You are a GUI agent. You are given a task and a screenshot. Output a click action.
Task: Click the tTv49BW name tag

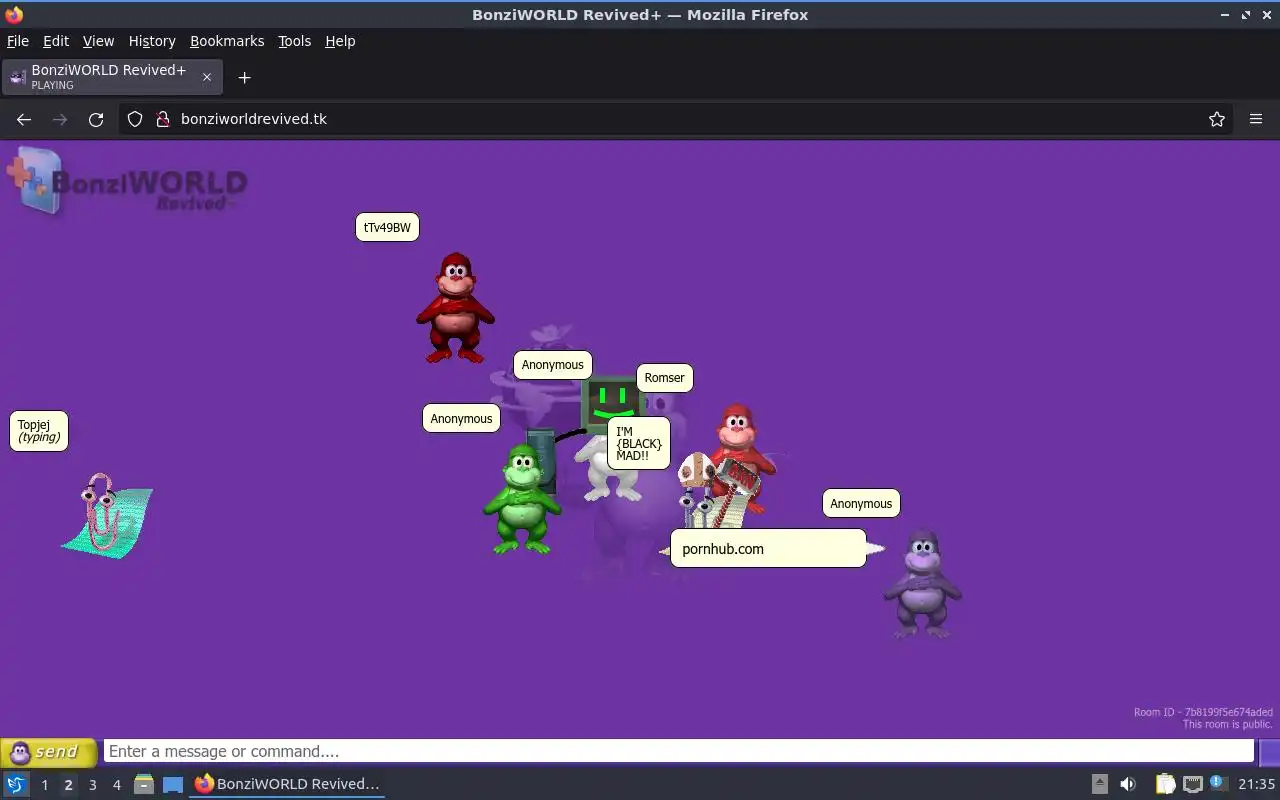387,227
